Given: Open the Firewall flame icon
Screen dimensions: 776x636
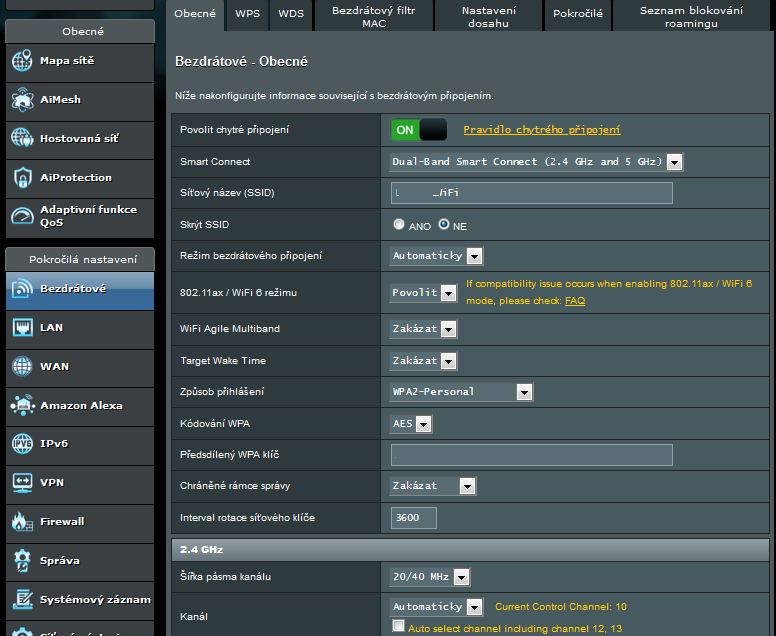Looking at the screenshot, I should 22,522.
